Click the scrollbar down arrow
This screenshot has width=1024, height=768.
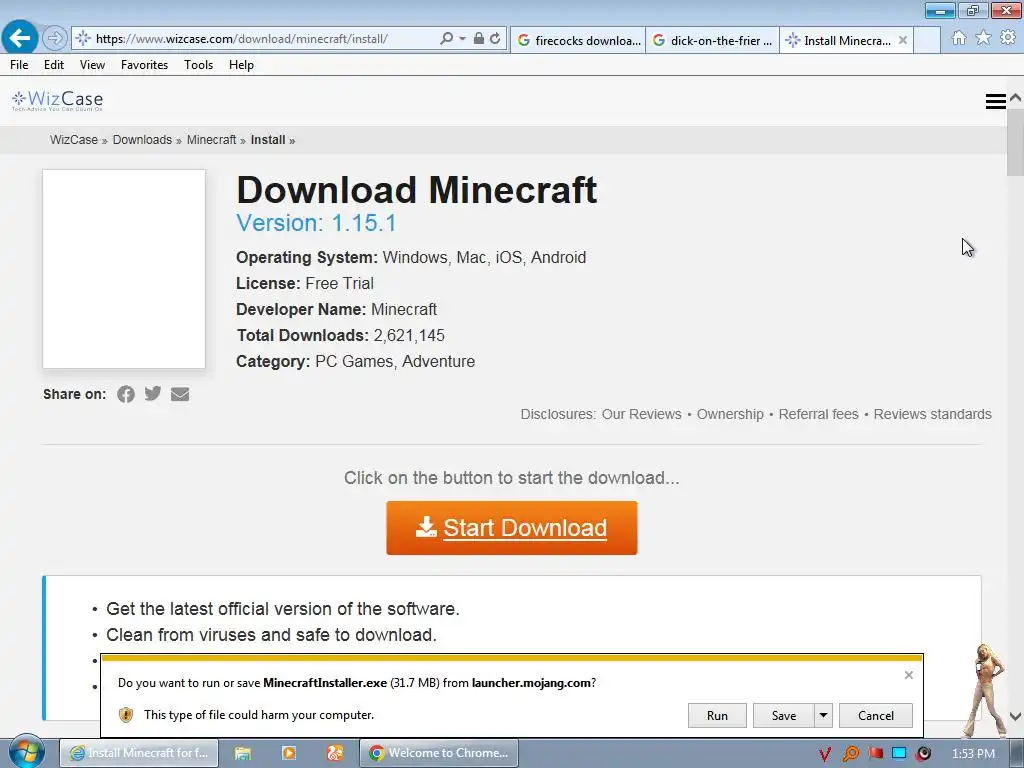[1016, 716]
